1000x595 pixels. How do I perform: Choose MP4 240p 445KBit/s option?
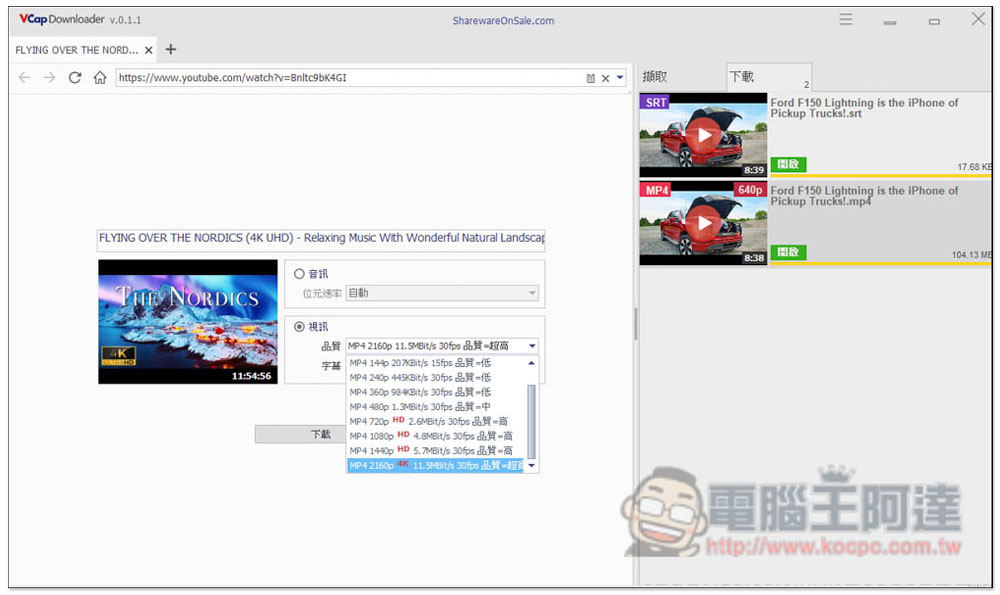tap(437, 378)
